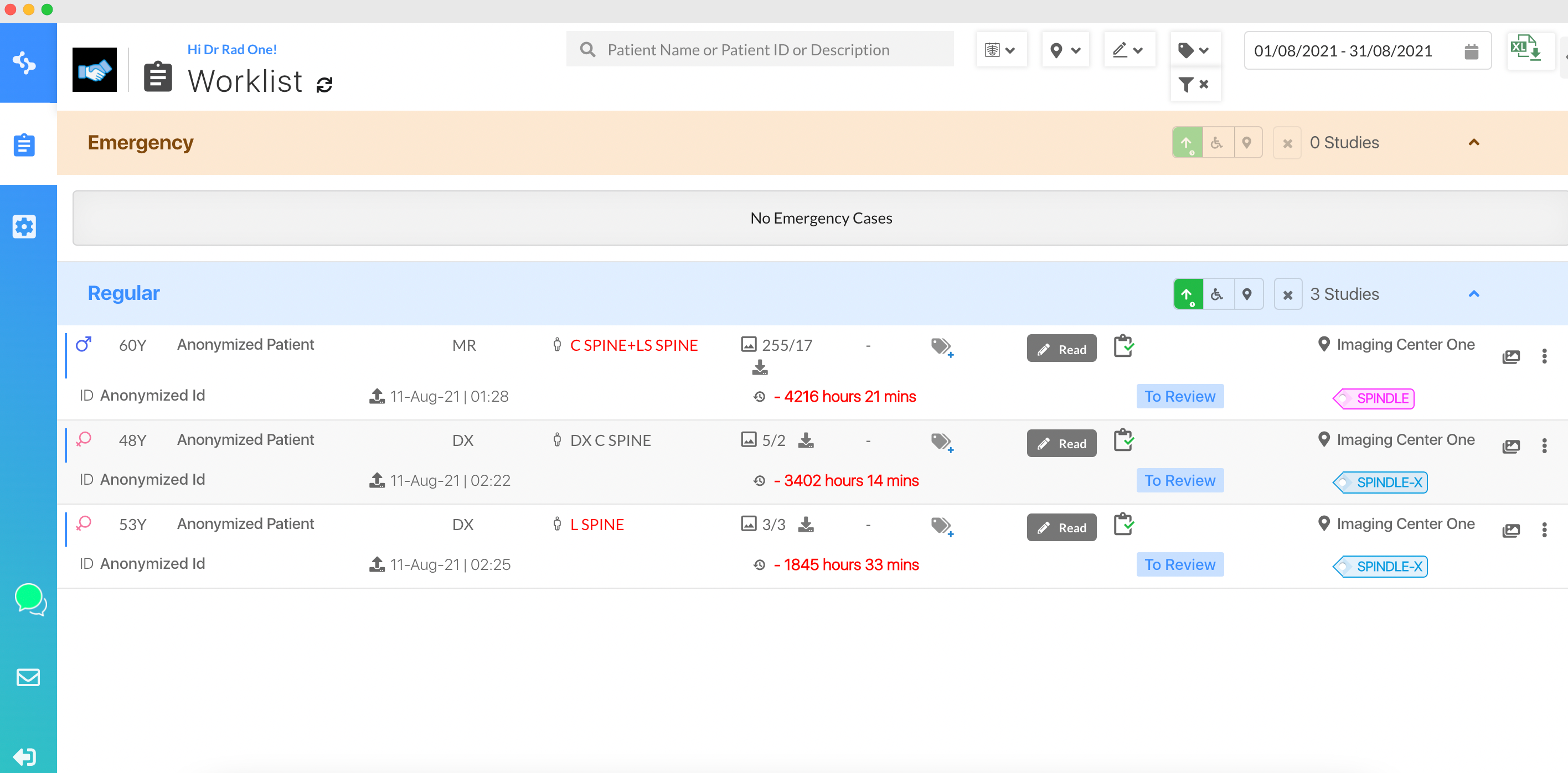This screenshot has height=773, width=1568.
Task: Open the settings gear in the sidebar
Action: point(24,226)
